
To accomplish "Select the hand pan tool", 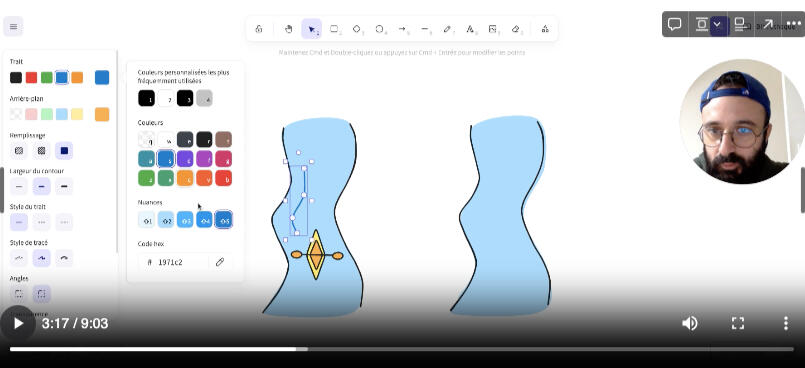I will click(289, 29).
